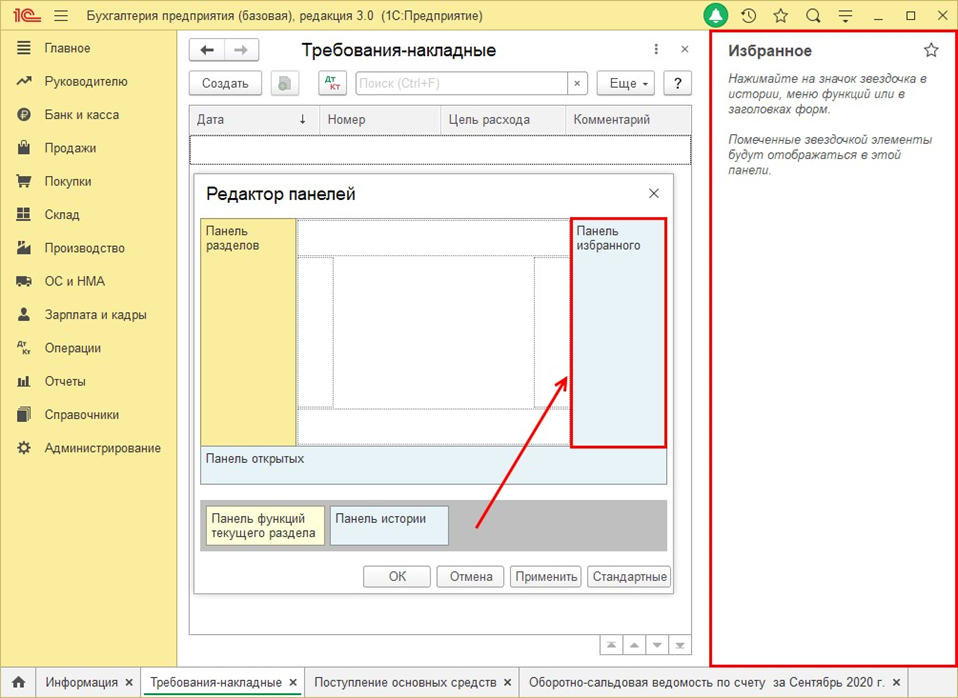Open the main hamburger menu
Viewport: 958px width, 698px height.
(61, 16)
